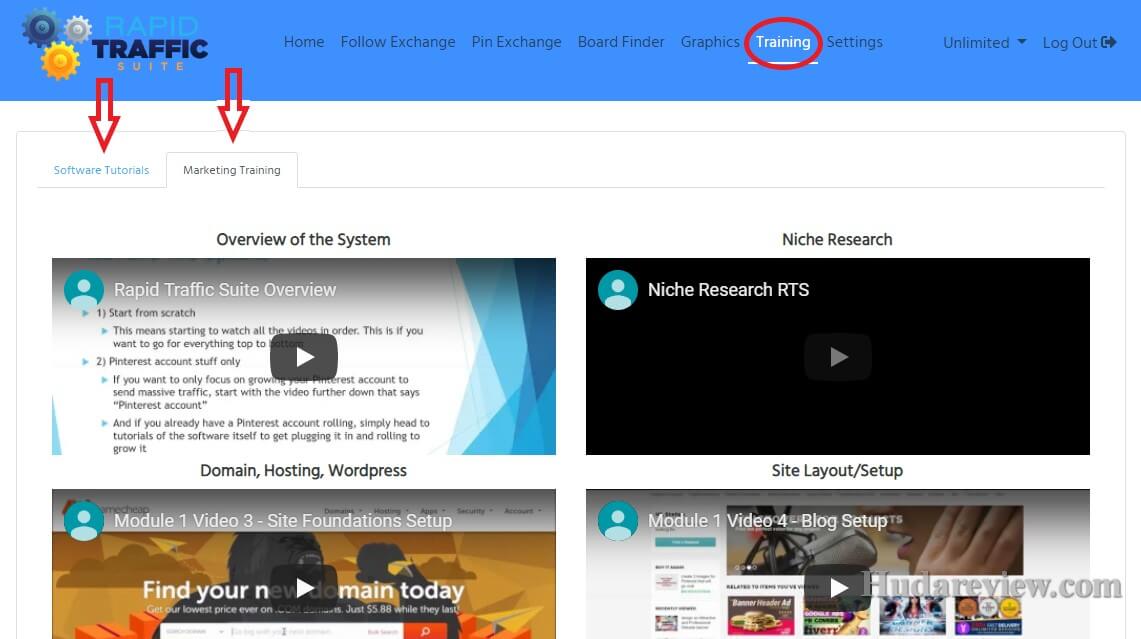Viewport: 1141px width, 639px height.
Task: Play the Rapid Traffic Suite Overview video
Action: [x=304, y=357]
